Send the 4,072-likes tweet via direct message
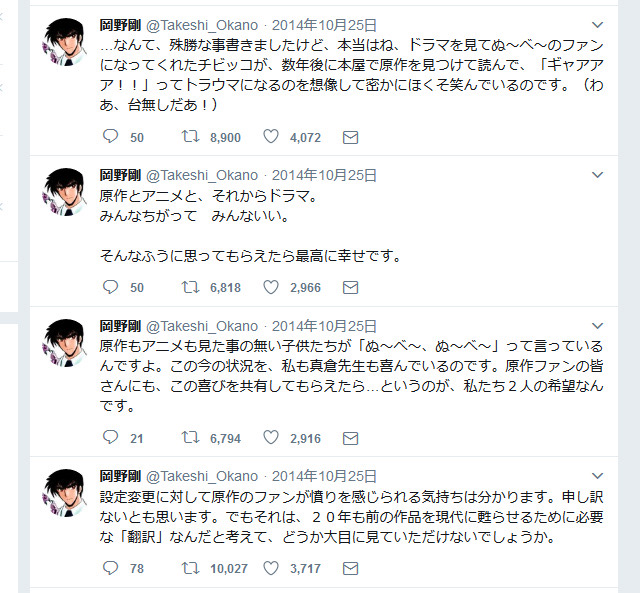The image size is (640, 593). pos(350,137)
